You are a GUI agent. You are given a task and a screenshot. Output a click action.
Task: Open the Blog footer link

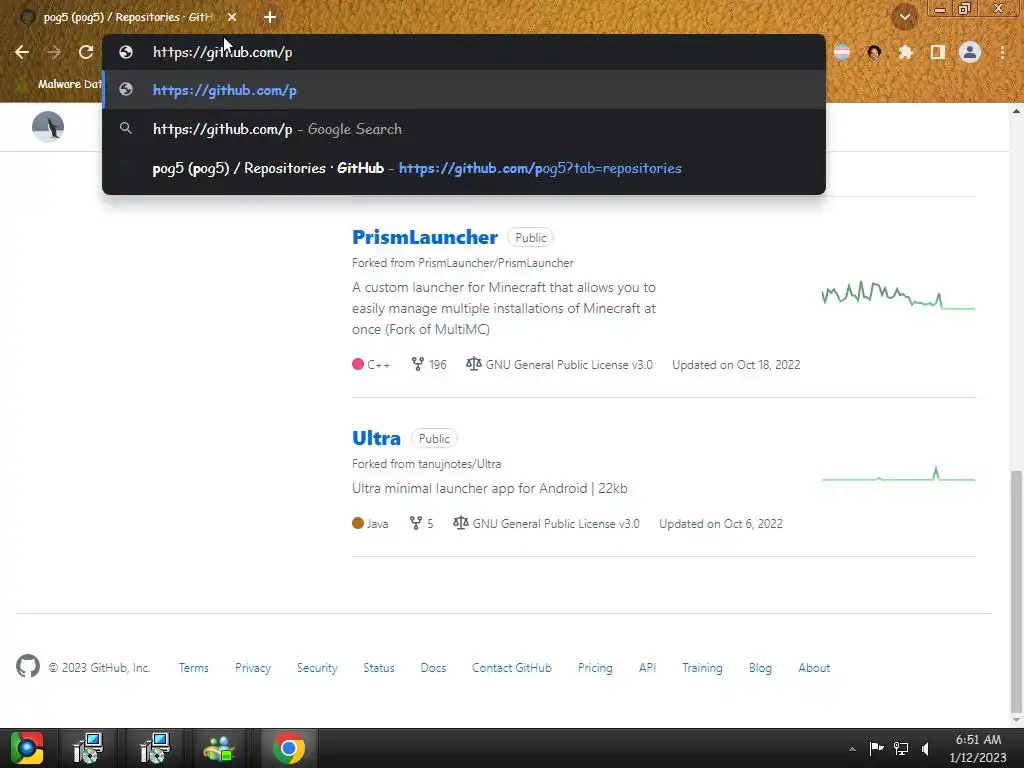(x=760, y=668)
